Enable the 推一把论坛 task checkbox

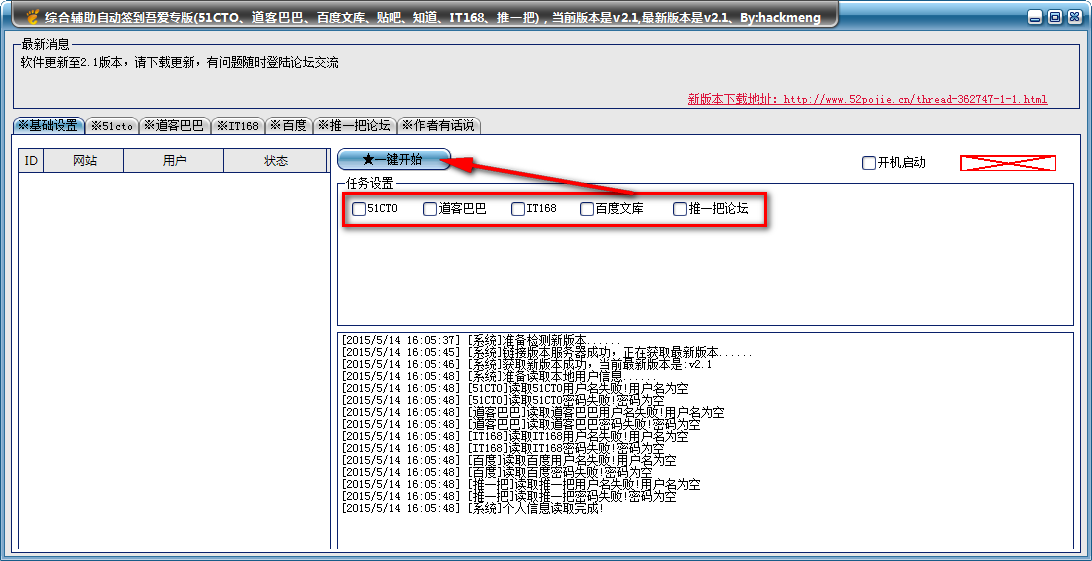click(680, 209)
